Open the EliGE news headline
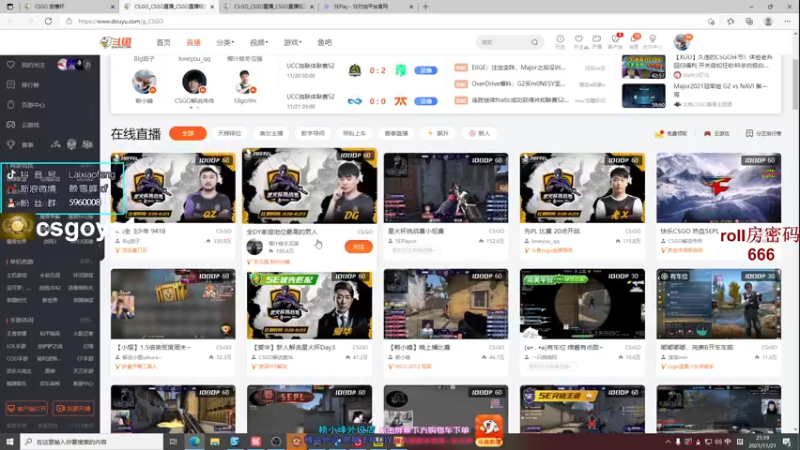Image resolution: width=800 pixels, height=450 pixels. [518, 67]
